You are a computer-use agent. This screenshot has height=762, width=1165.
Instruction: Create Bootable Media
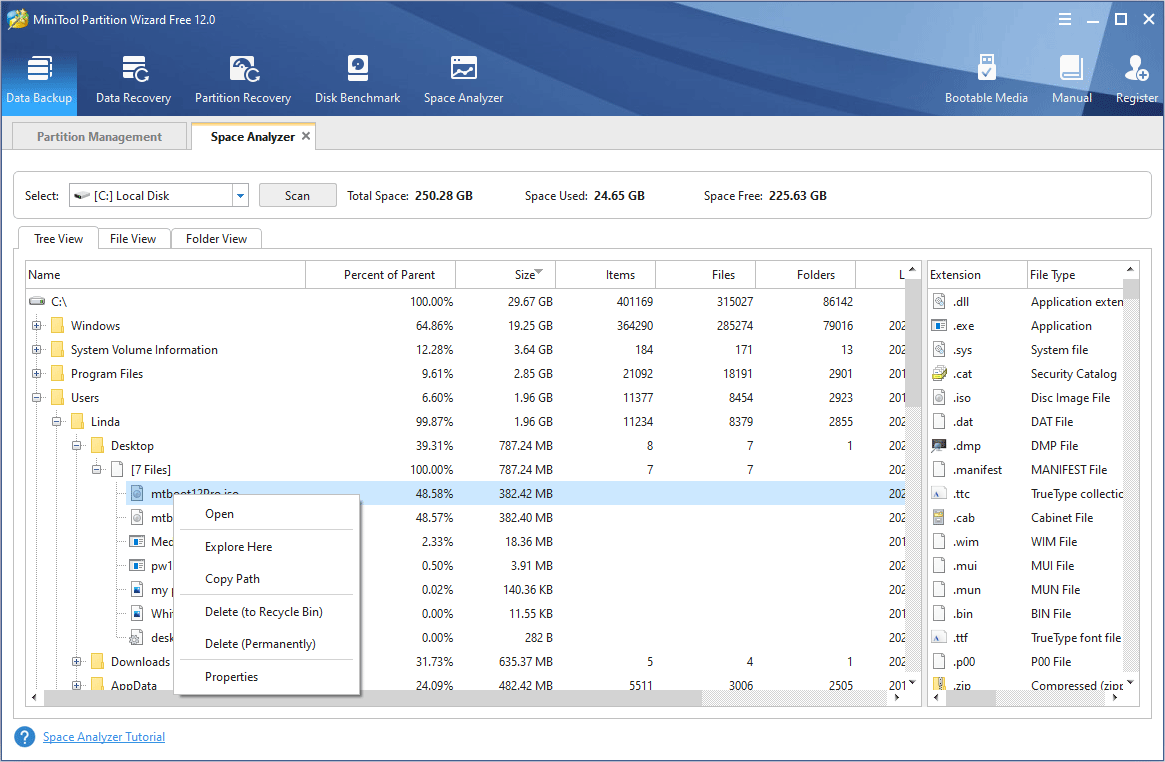coord(986,80)
